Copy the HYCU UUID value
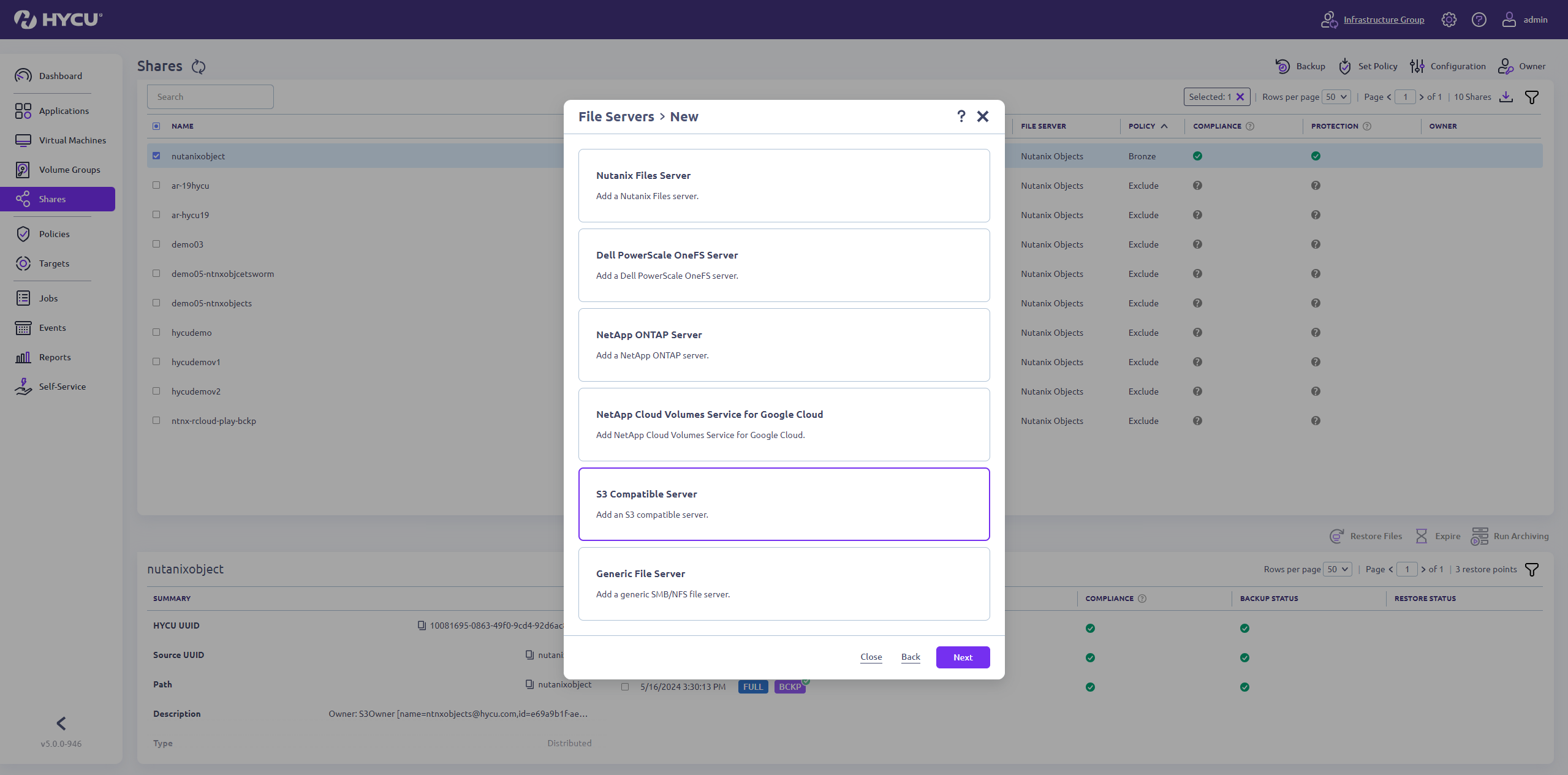This screenshot has width=1568, height=775. pyautogui.click(x=421, y=626)
